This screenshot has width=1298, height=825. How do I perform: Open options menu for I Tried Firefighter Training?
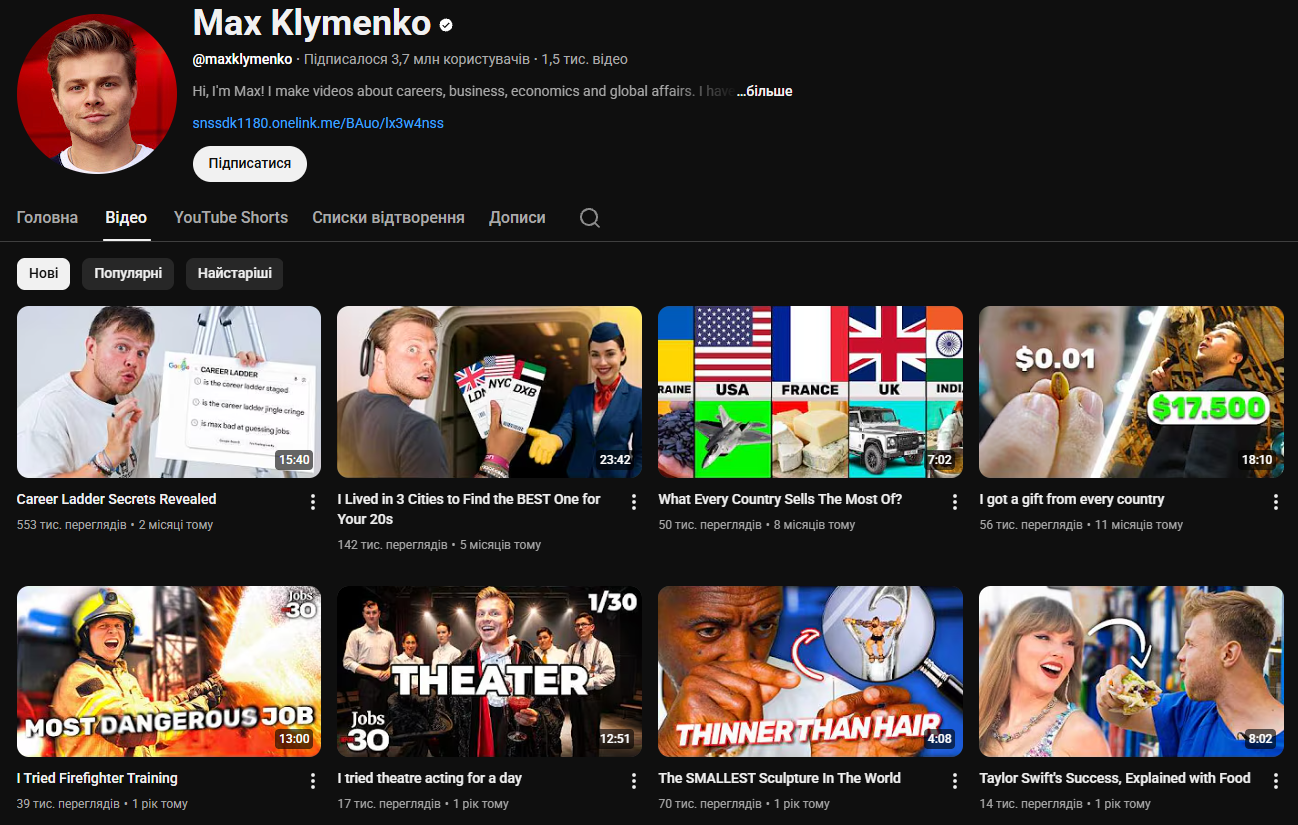coord(313,781)
